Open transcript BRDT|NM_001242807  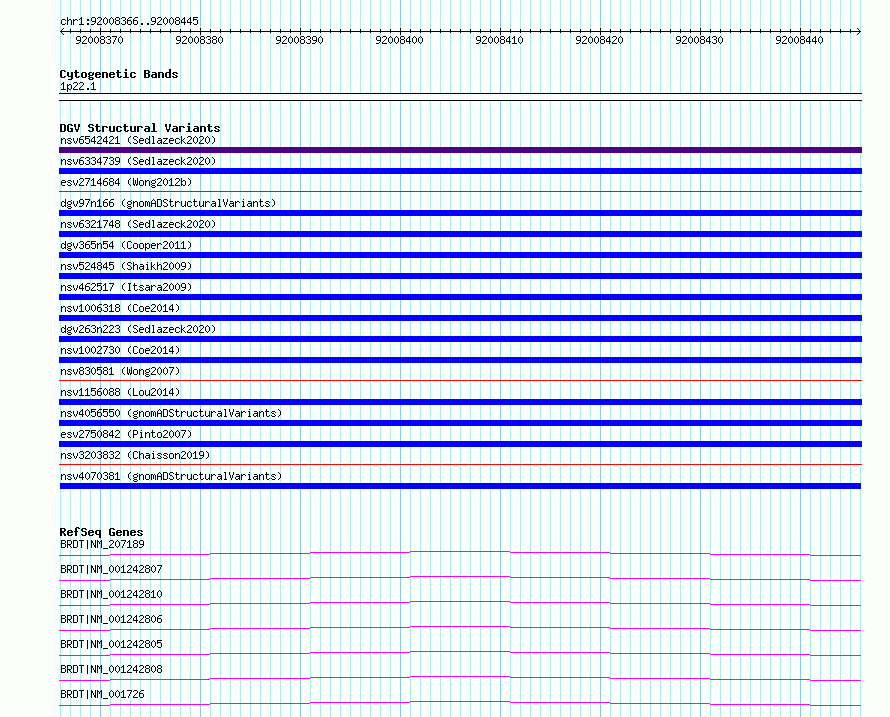[x=111, y=569]
